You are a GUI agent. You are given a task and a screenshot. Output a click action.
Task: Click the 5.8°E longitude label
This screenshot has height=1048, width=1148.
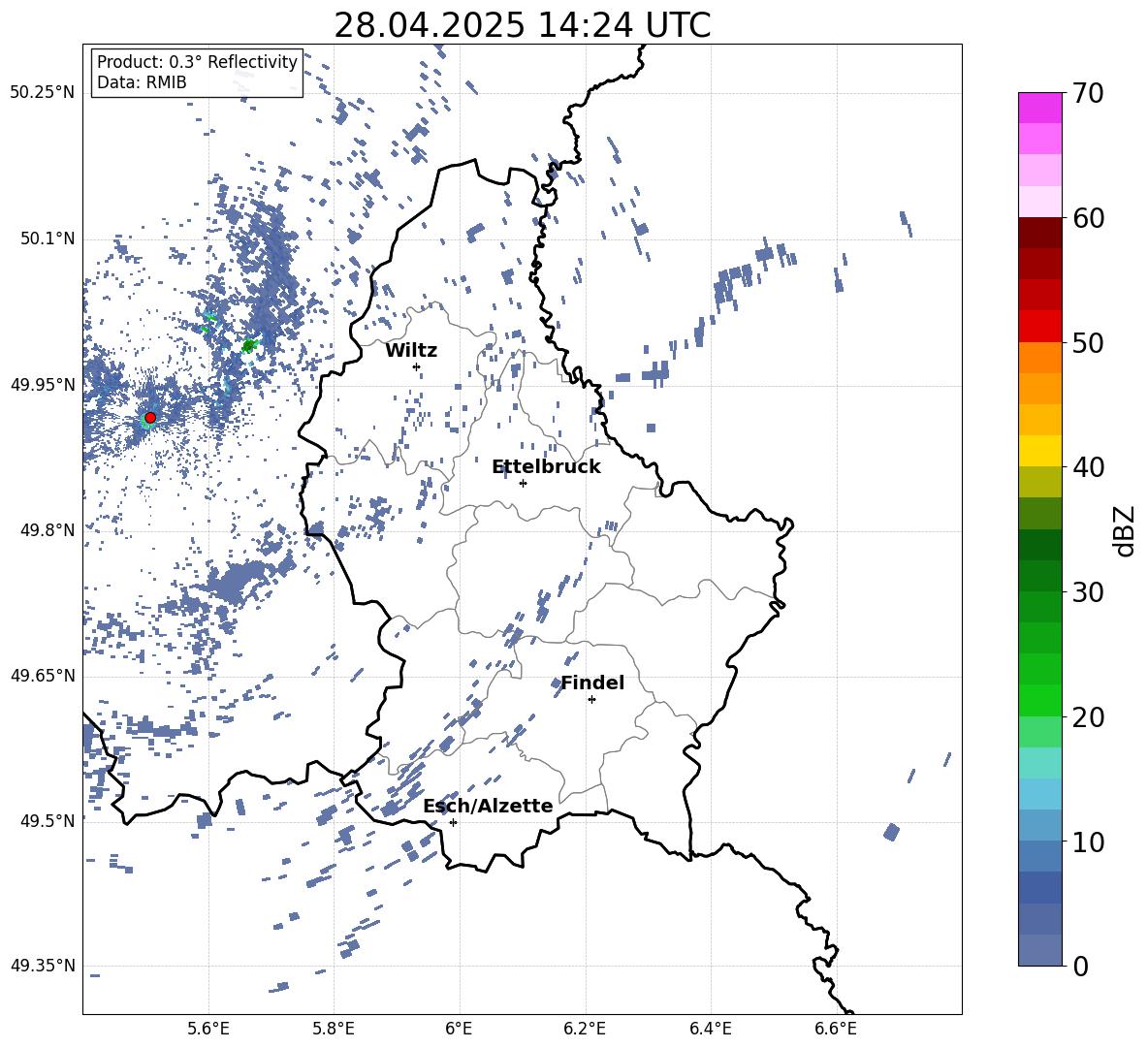(x=334, y=1029)
